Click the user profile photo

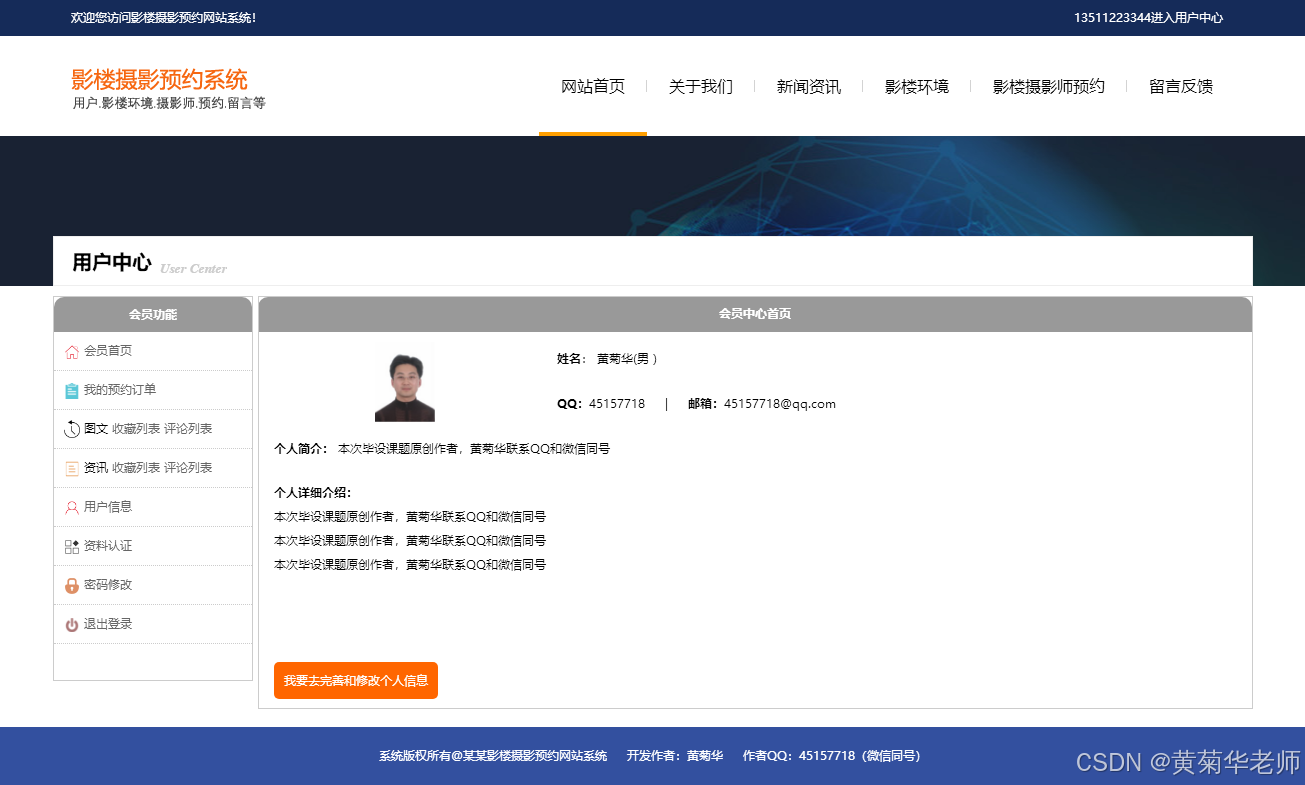[404, 384]
